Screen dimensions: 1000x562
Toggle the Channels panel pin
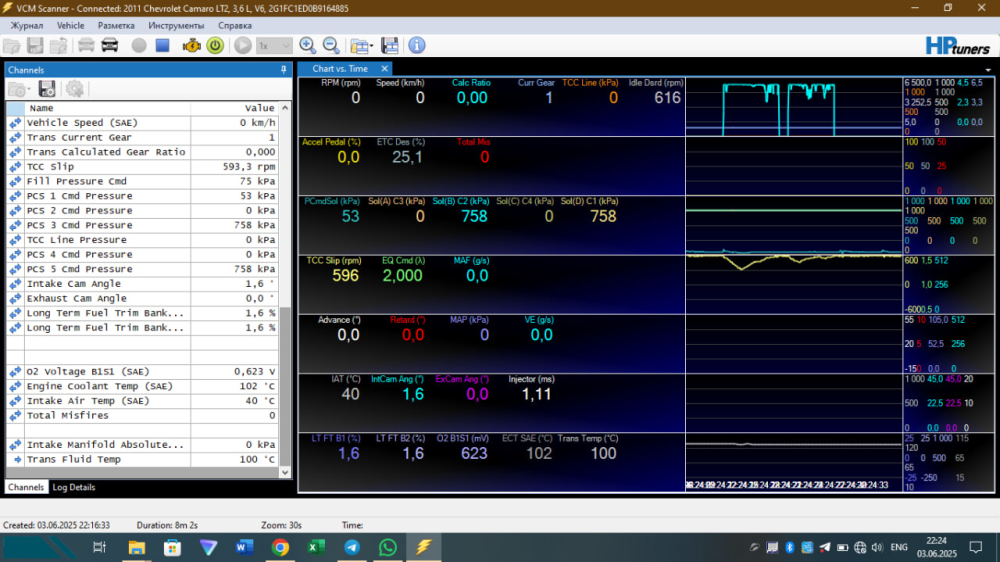click(x=284, y=69)
